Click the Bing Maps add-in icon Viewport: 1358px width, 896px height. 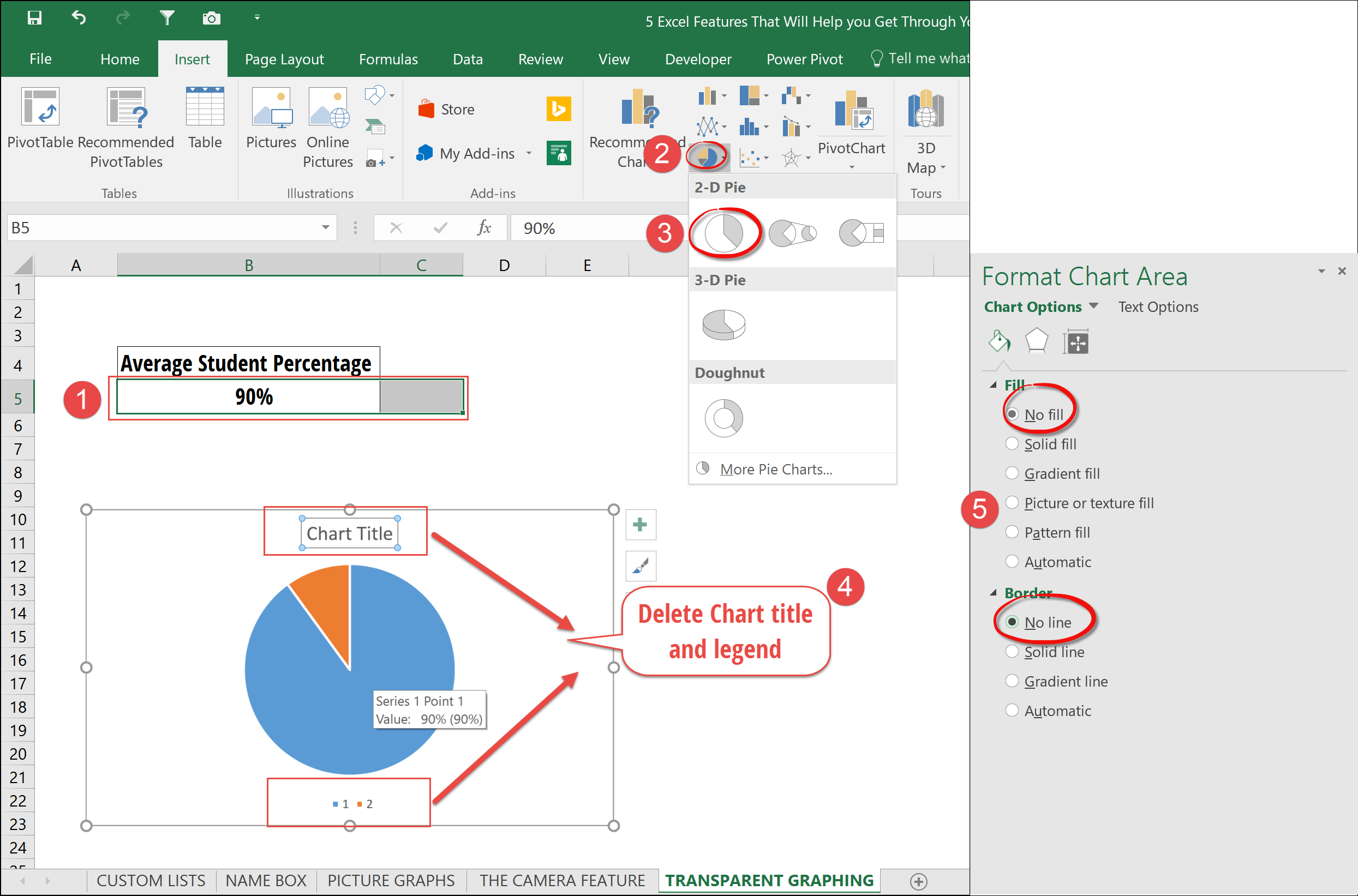(558, 109)
